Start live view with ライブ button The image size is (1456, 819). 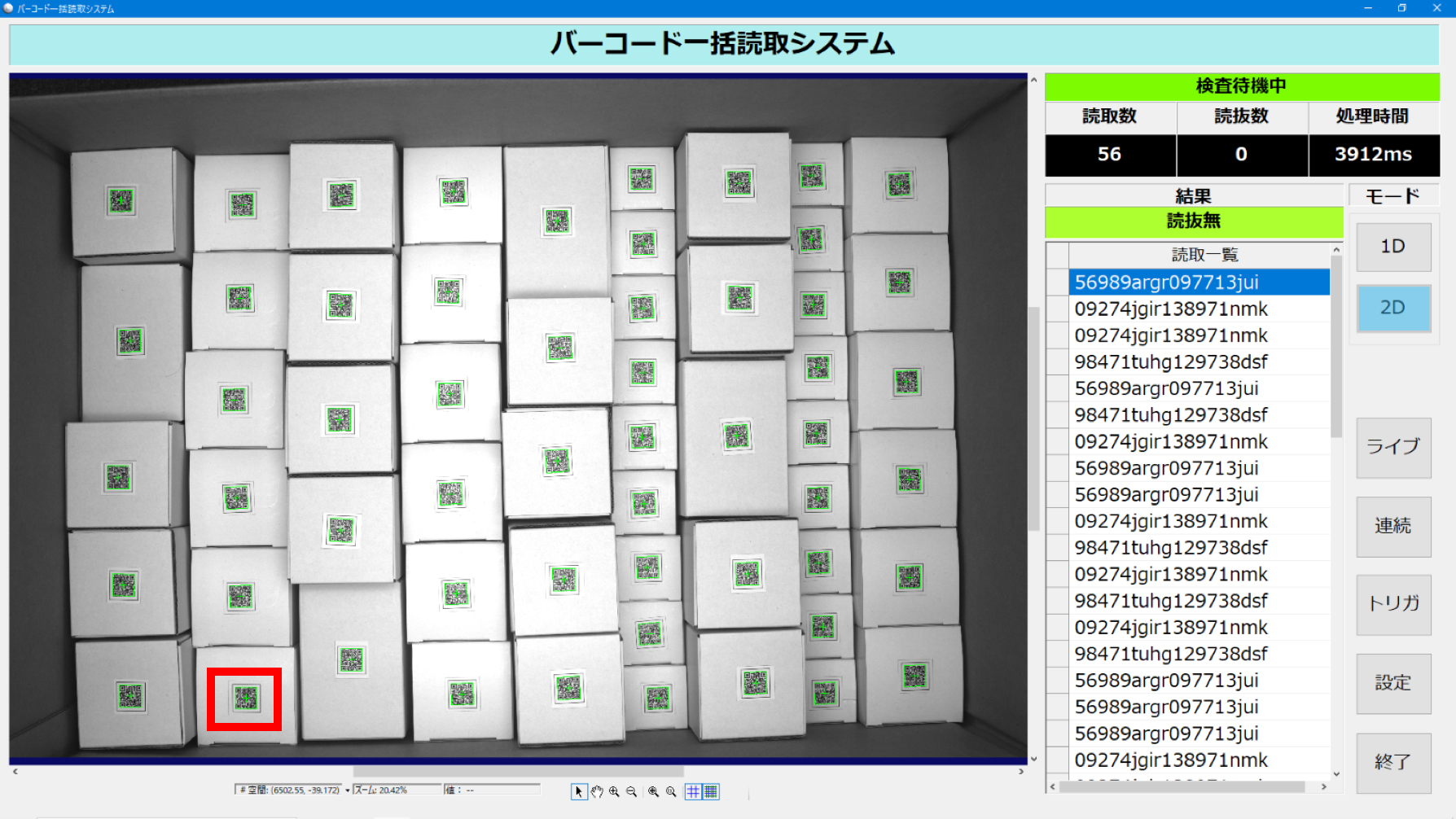[x=1393, y=447]
